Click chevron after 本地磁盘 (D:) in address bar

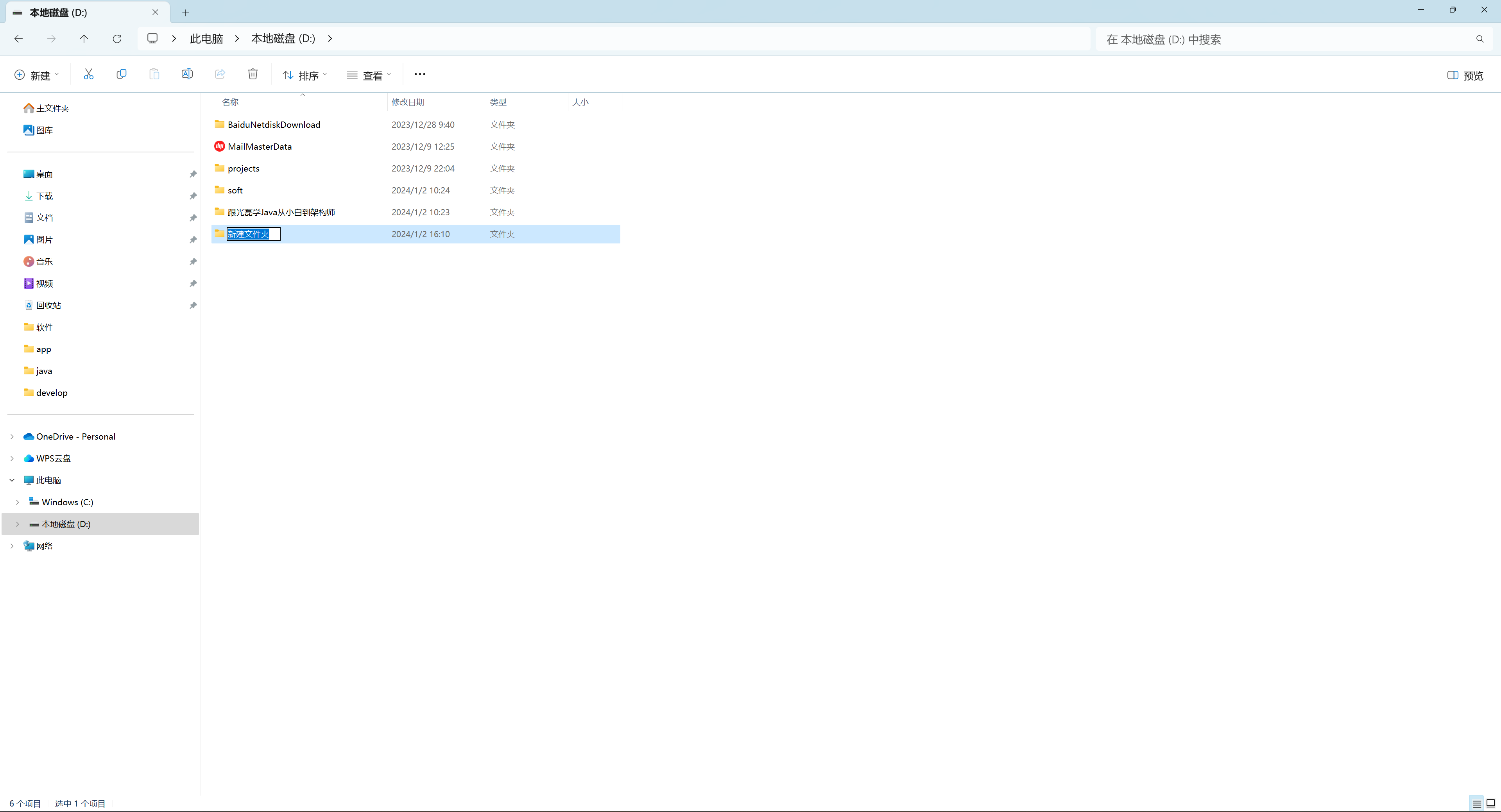(330, 38)
